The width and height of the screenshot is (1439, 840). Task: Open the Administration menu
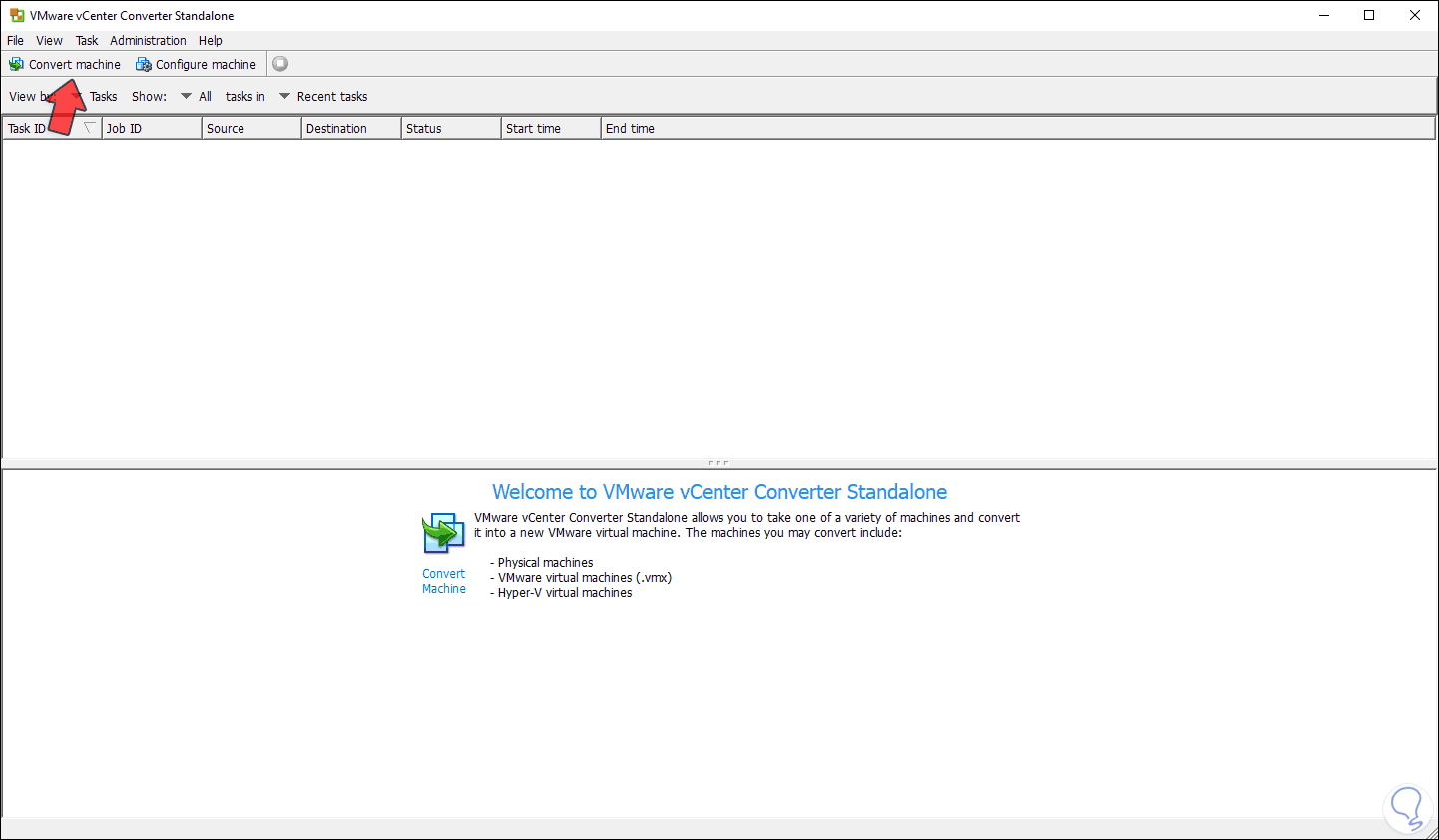(x=148, y=41)
